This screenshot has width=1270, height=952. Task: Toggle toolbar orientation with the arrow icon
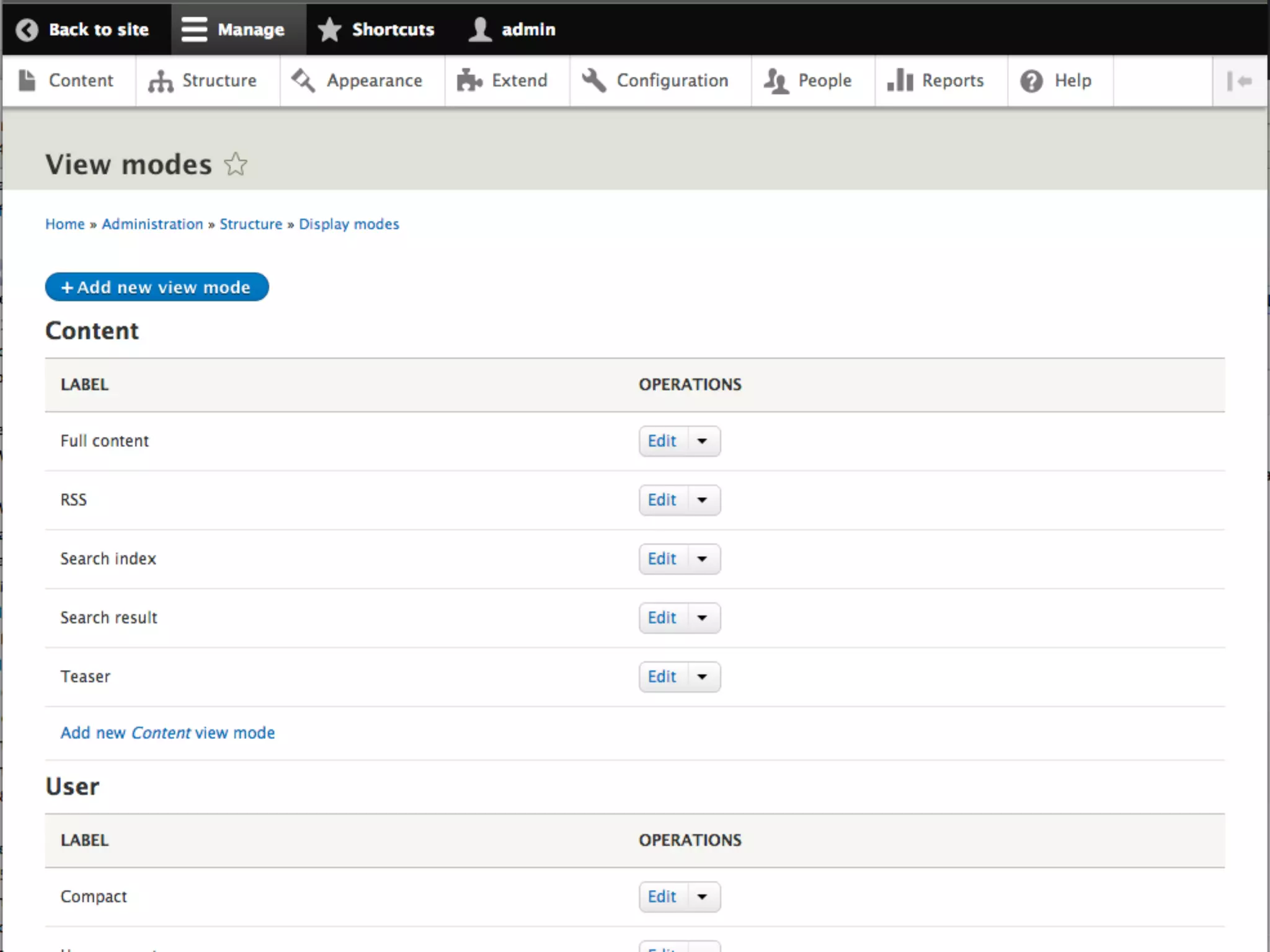[1240, 81]
